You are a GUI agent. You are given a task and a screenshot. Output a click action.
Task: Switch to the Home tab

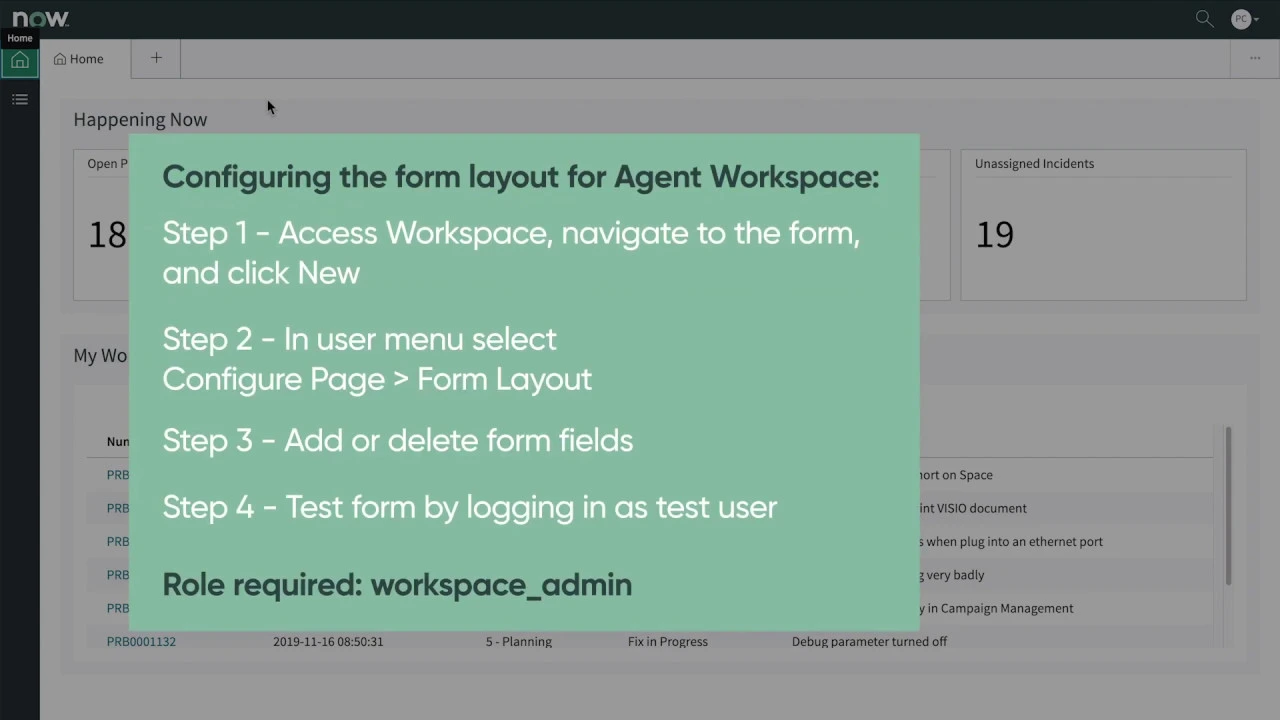click(x=86, y=59)
